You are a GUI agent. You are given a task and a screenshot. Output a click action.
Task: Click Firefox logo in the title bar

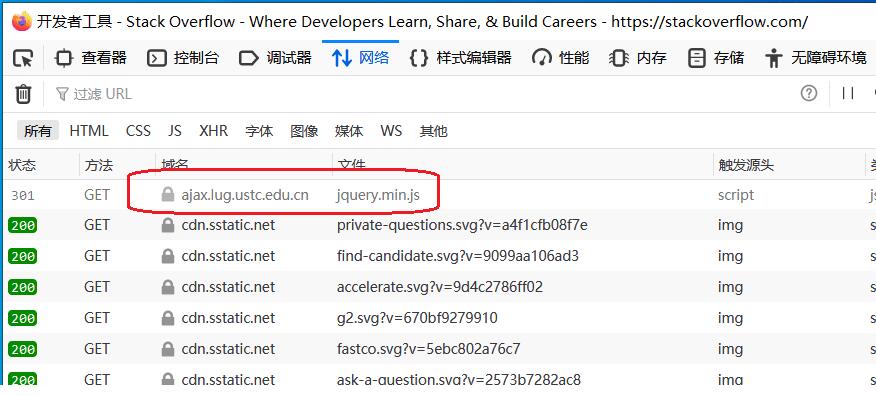[22, 21]
